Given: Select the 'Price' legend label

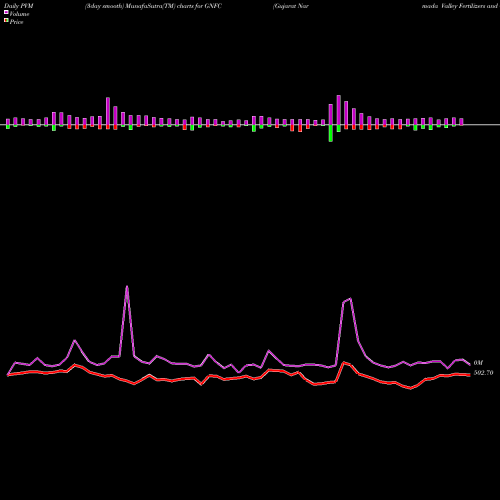Looking at the screenshot, I should [x=16, y=22].
